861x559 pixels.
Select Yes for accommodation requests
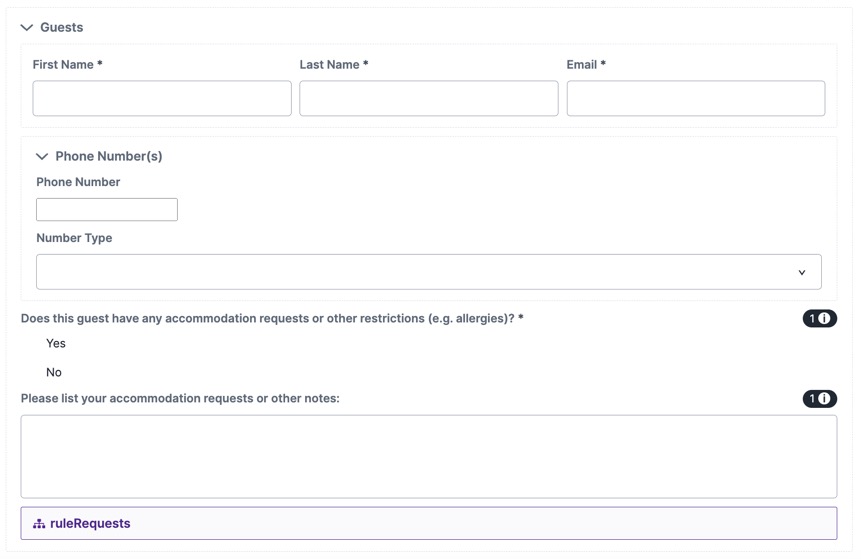tap(56, 344)
